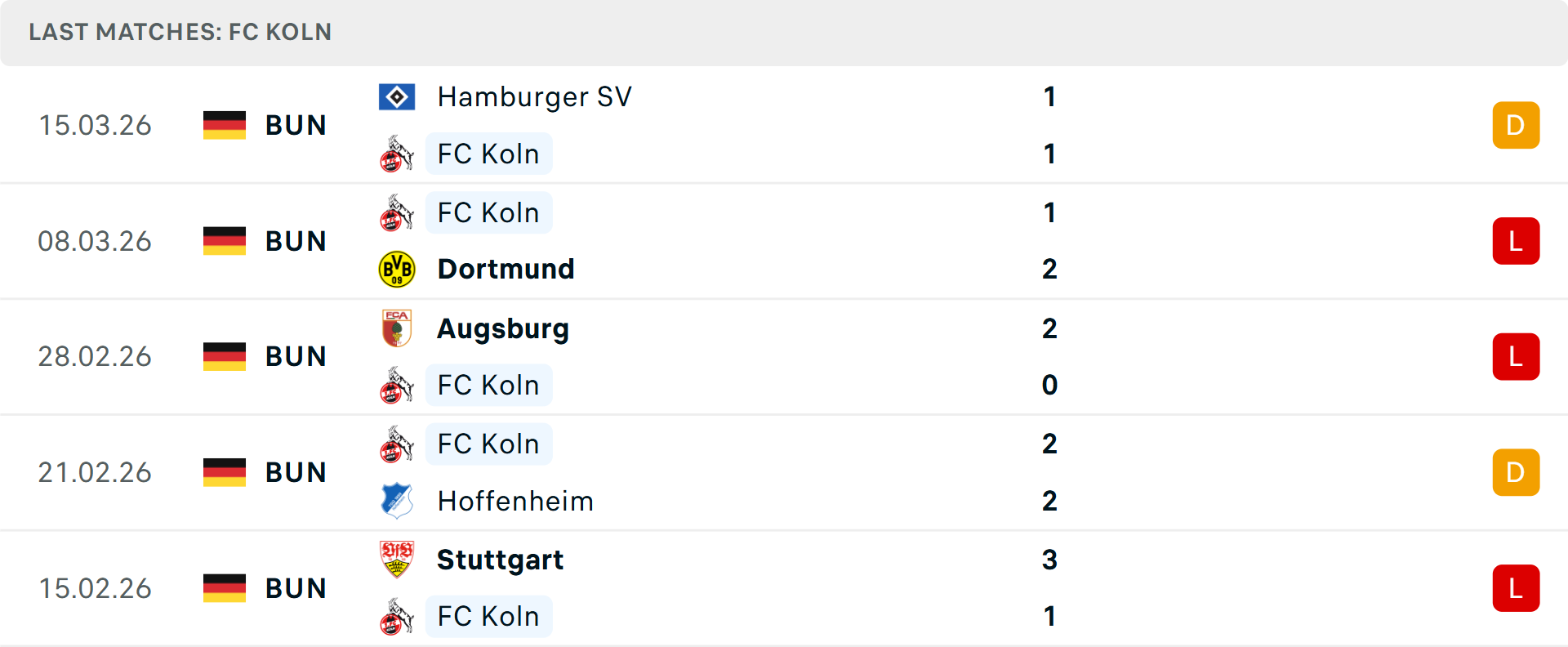Click the Augsburg FCA crest
The width and height of the screenshot is (1568, 647).
397,328
